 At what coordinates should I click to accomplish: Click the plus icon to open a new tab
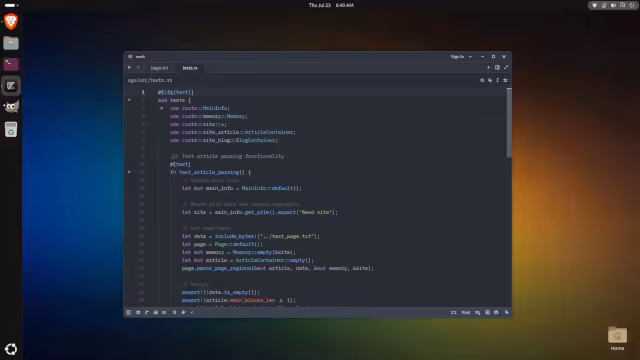(488, 68)
